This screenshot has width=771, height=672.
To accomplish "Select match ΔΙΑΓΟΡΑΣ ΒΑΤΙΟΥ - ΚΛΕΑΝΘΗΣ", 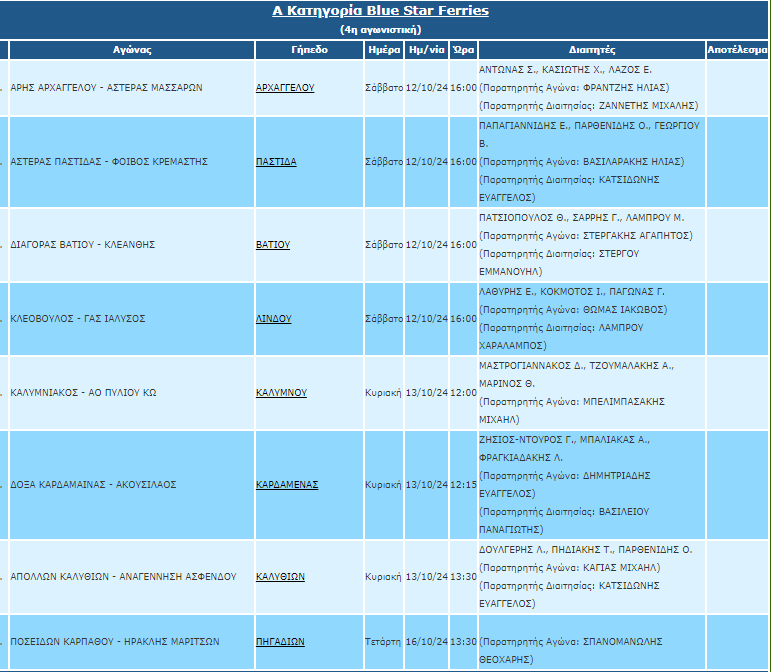I will [83, 245].
